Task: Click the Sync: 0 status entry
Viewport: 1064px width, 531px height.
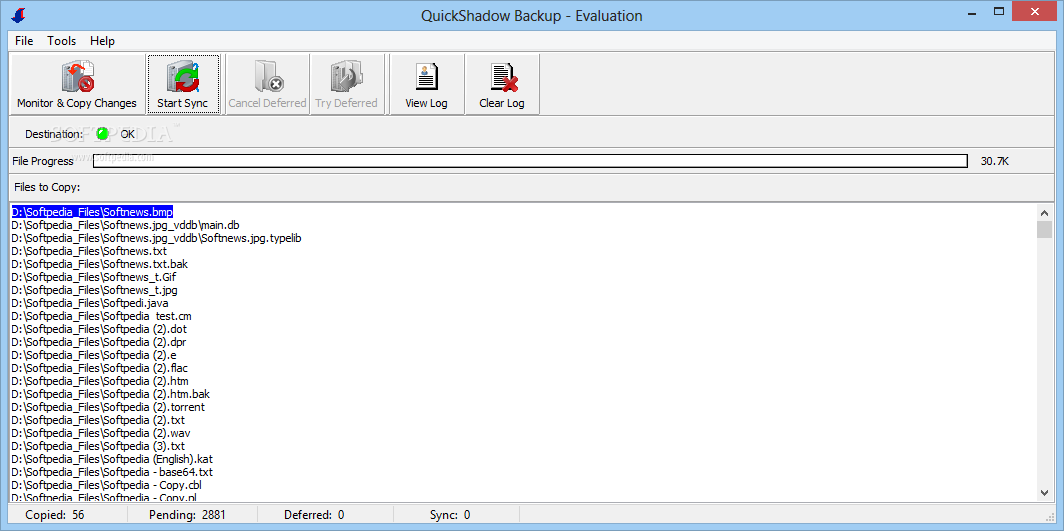Action: [450, 515]
